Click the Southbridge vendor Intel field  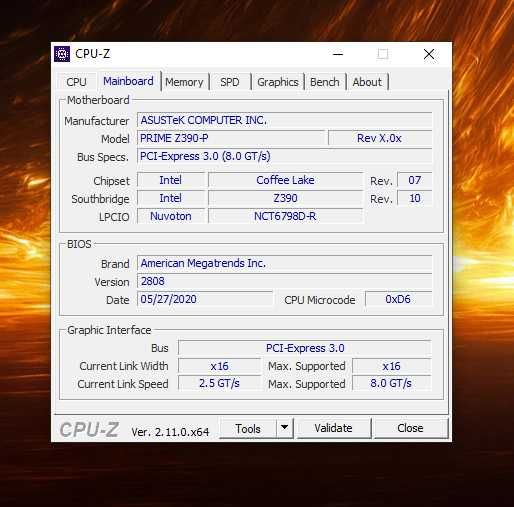pyautogui.click(x=171, y=198)
